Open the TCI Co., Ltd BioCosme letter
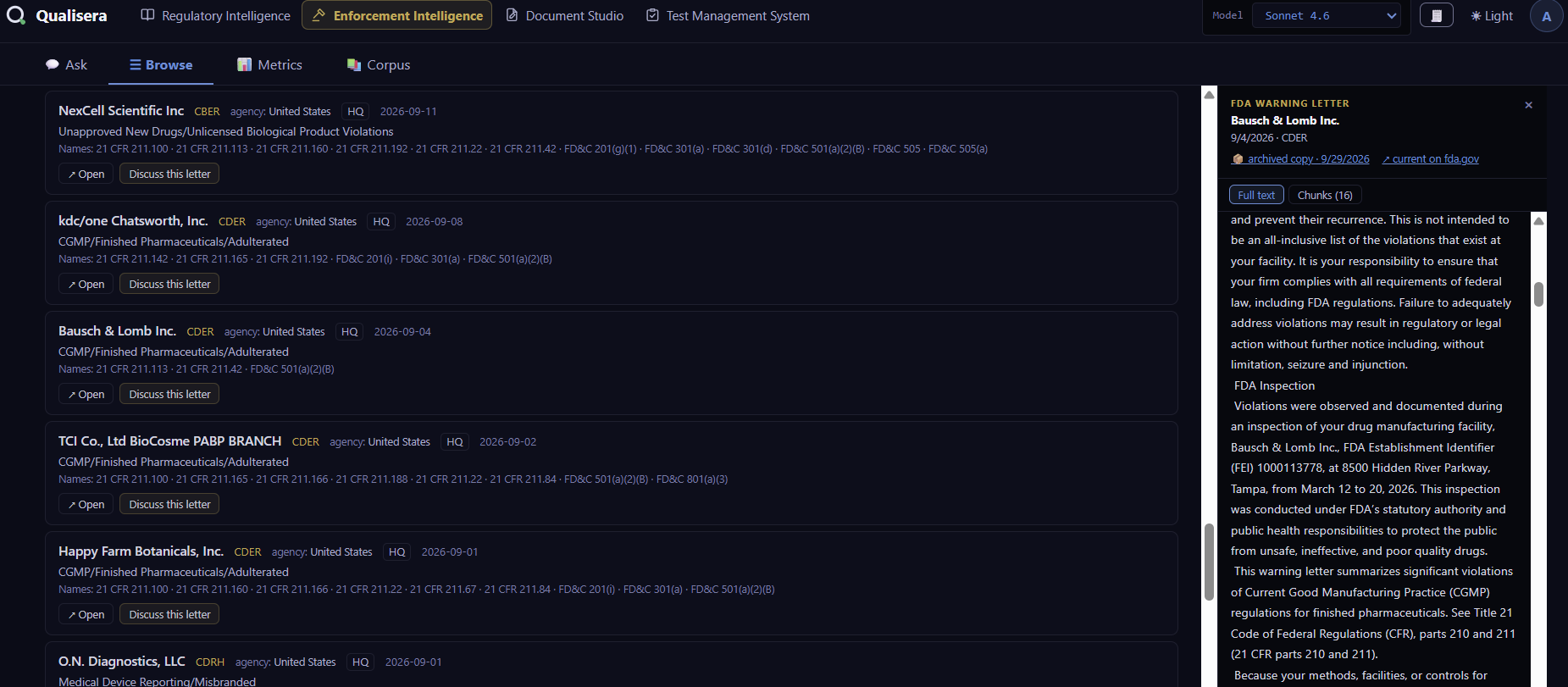 [x=86, y=504]
